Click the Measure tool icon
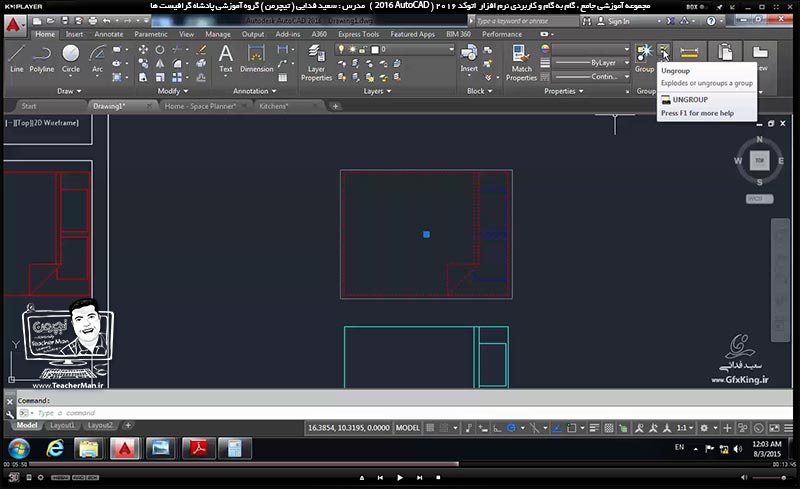Screen dimensions: 800x489 (x=689, y=52)
